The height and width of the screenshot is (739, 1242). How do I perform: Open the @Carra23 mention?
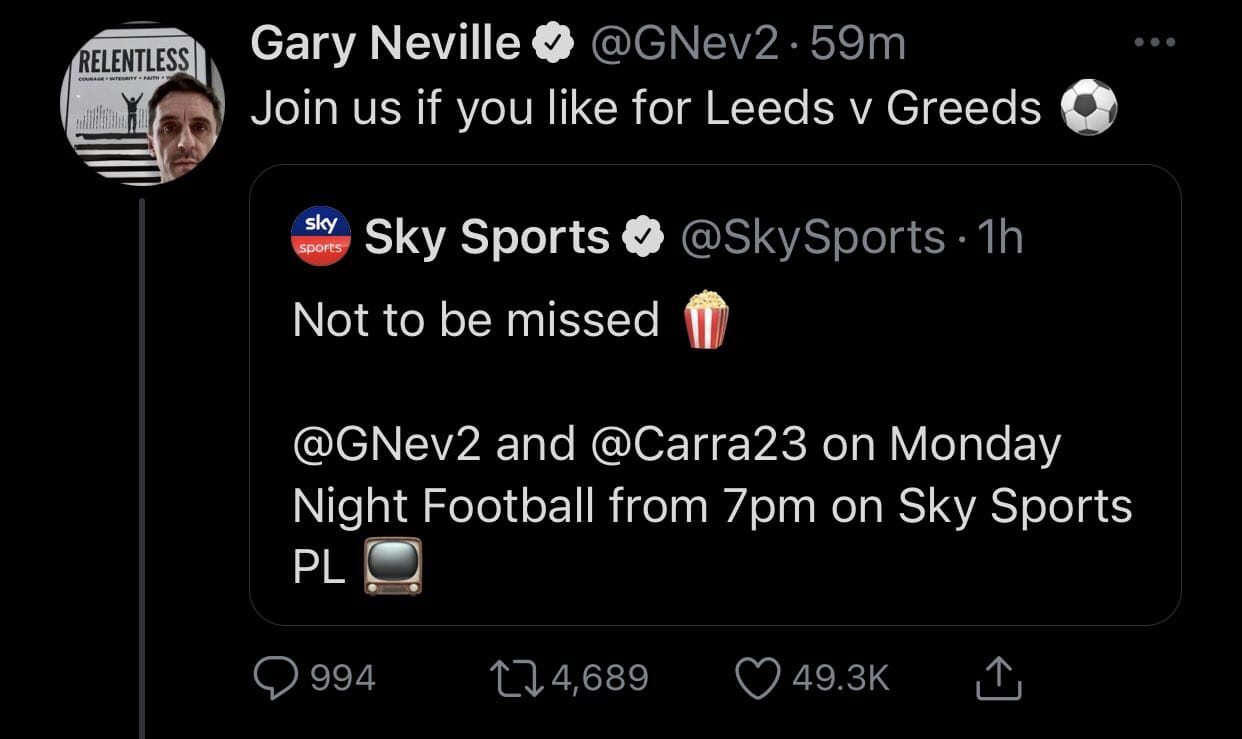(x=699, y=445)
